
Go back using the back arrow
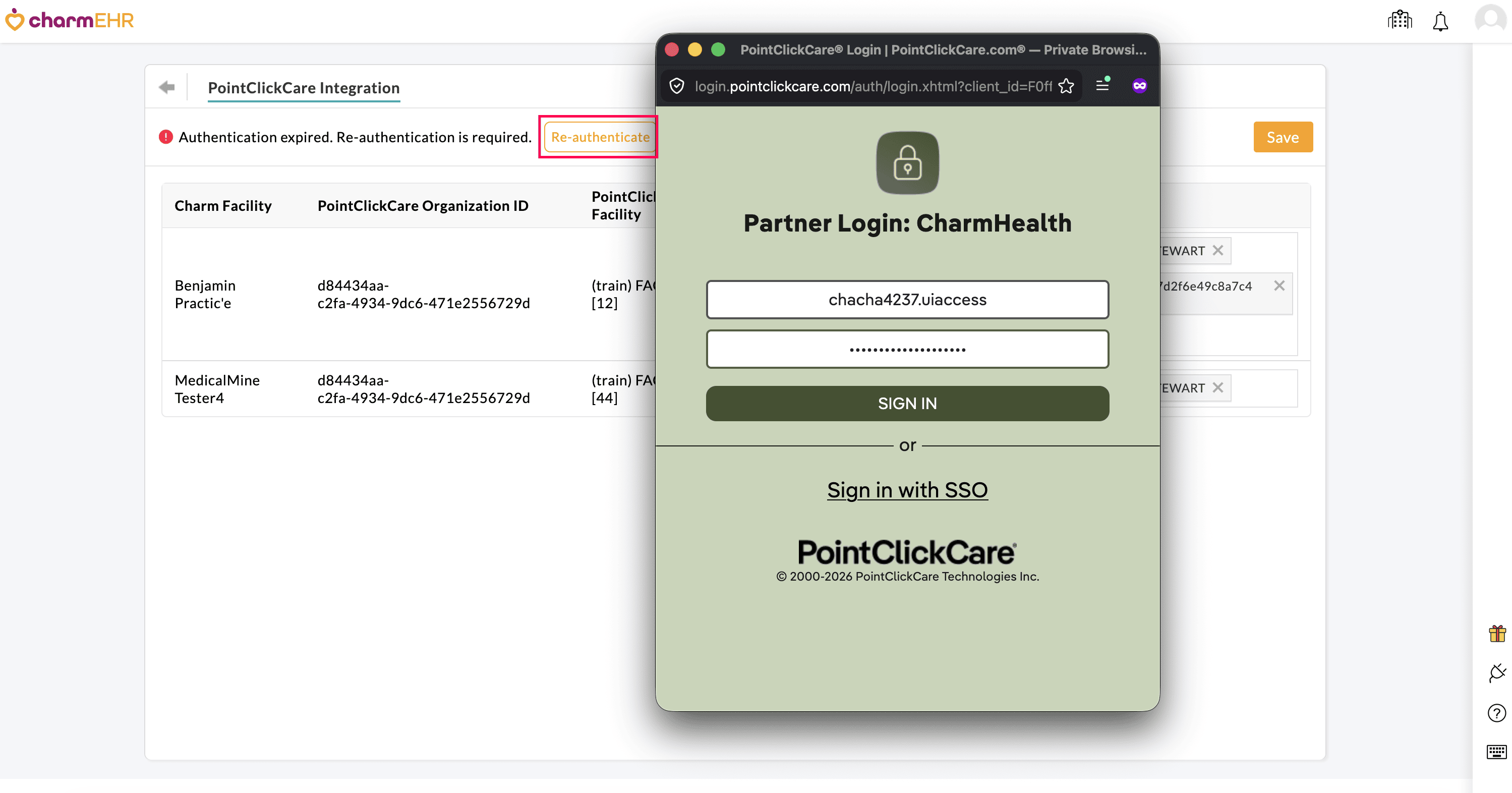point(167,87)
